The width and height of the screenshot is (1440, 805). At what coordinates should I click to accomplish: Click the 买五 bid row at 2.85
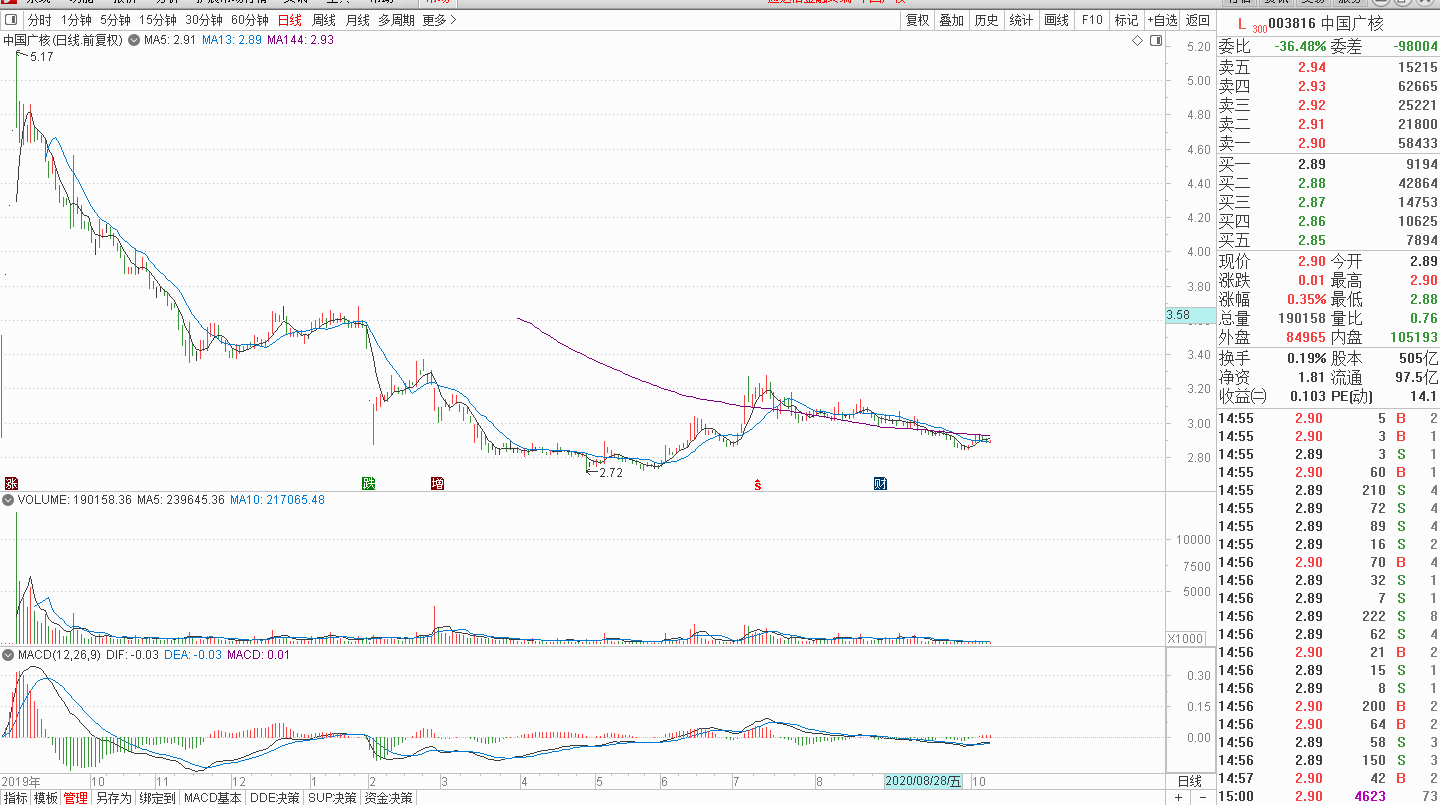[1328, 240]
